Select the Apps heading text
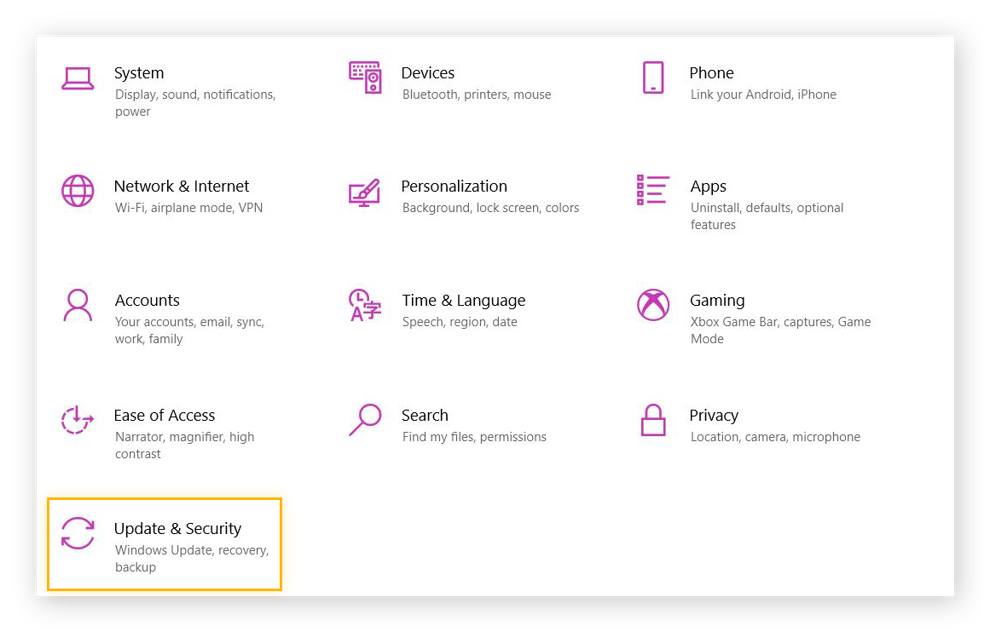990x632 pixels. pyautogui.click(x=708, y=186)
